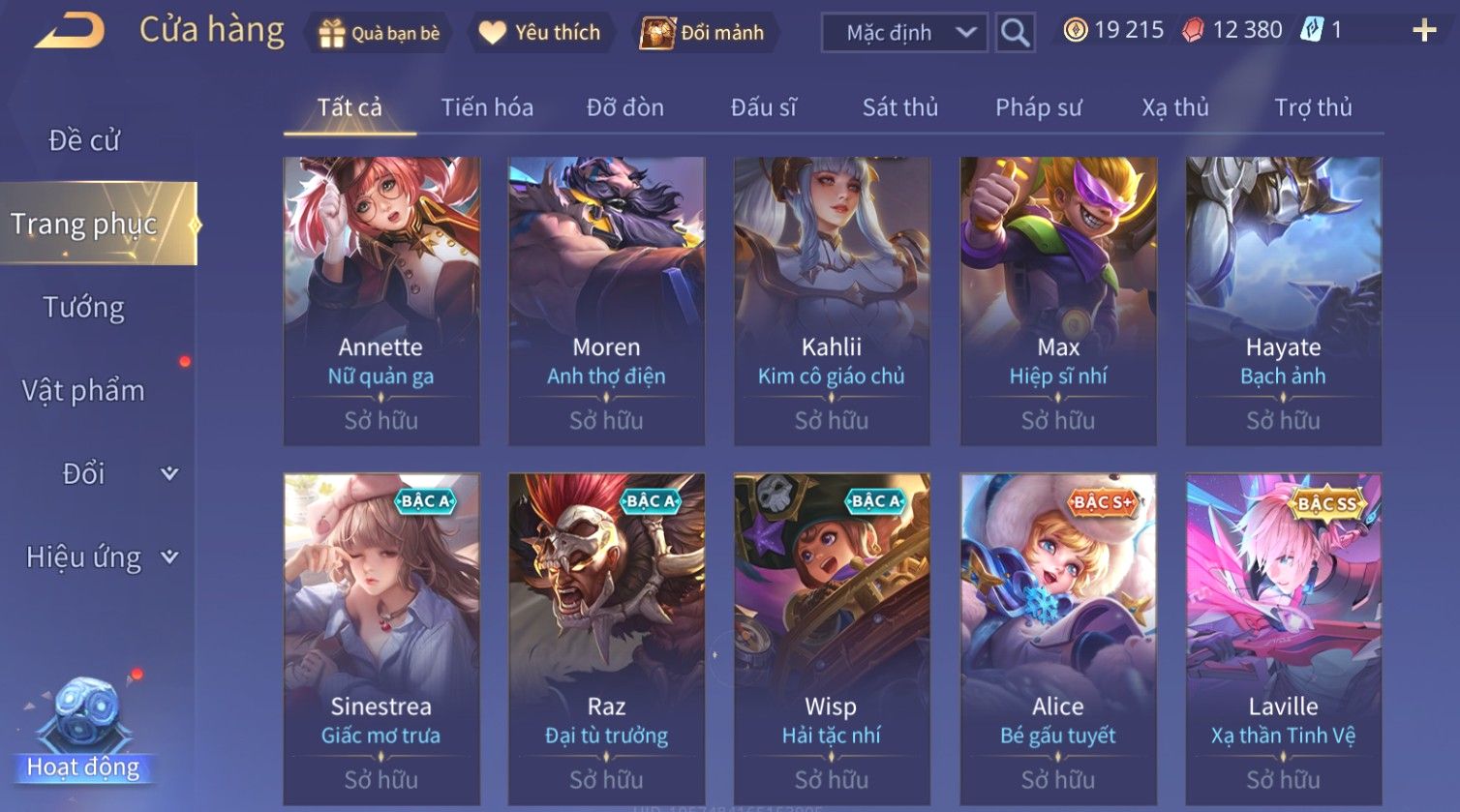Click the back arrow icon
Image resolution: width=1460 pixels, height=812 pixels.
(x=70, y=31)
